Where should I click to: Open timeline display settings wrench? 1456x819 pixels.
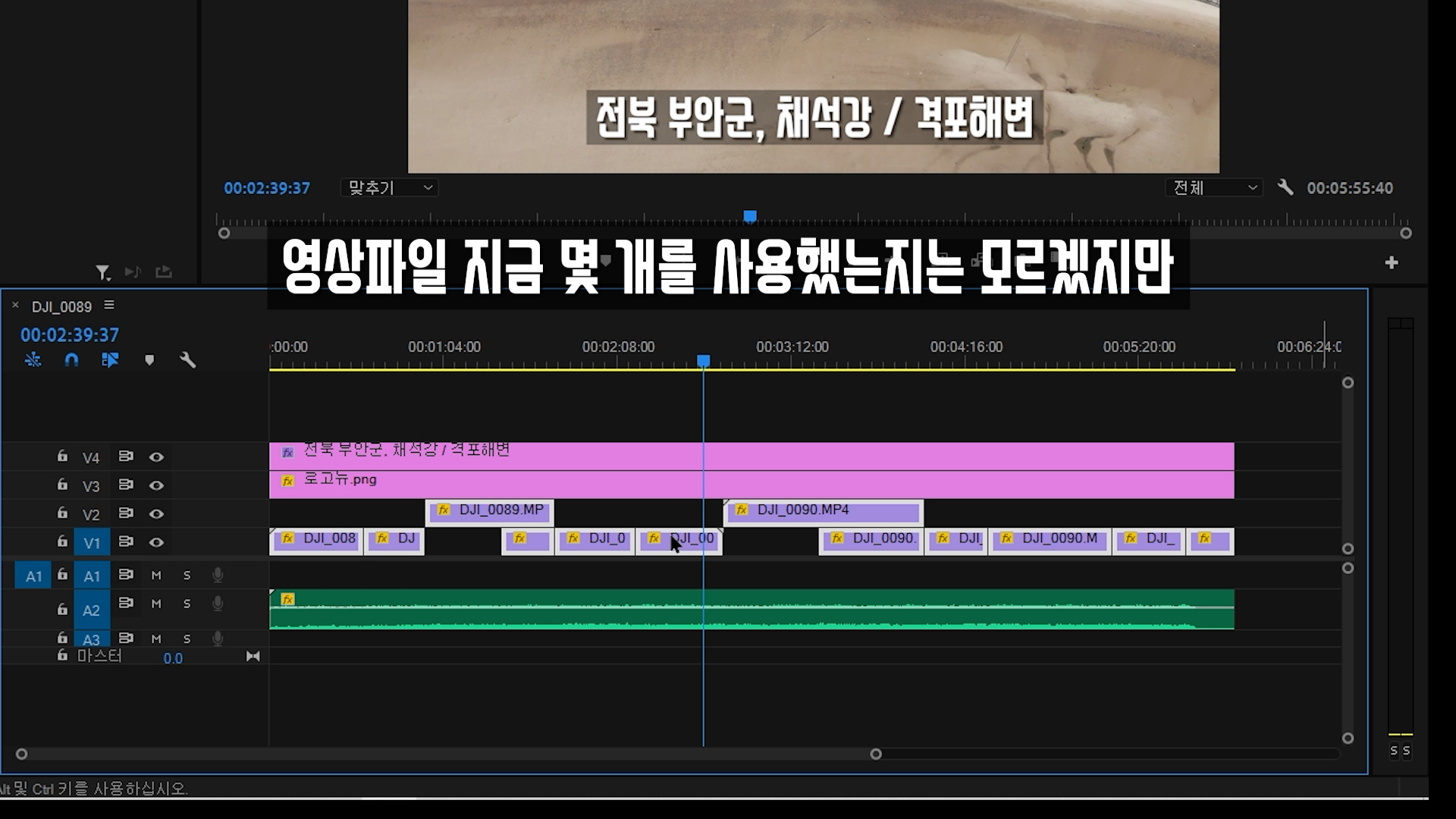[x=187, y=360]
